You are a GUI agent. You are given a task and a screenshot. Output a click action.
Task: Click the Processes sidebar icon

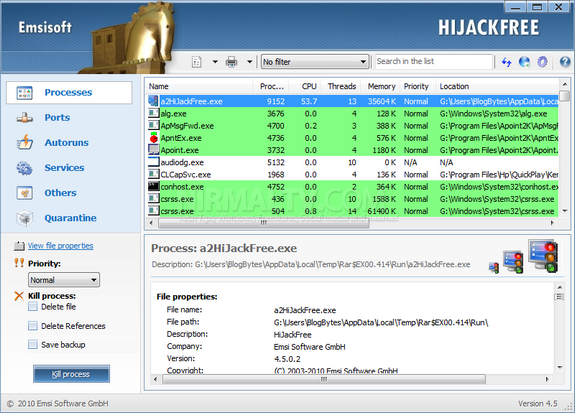coord(25,93)
